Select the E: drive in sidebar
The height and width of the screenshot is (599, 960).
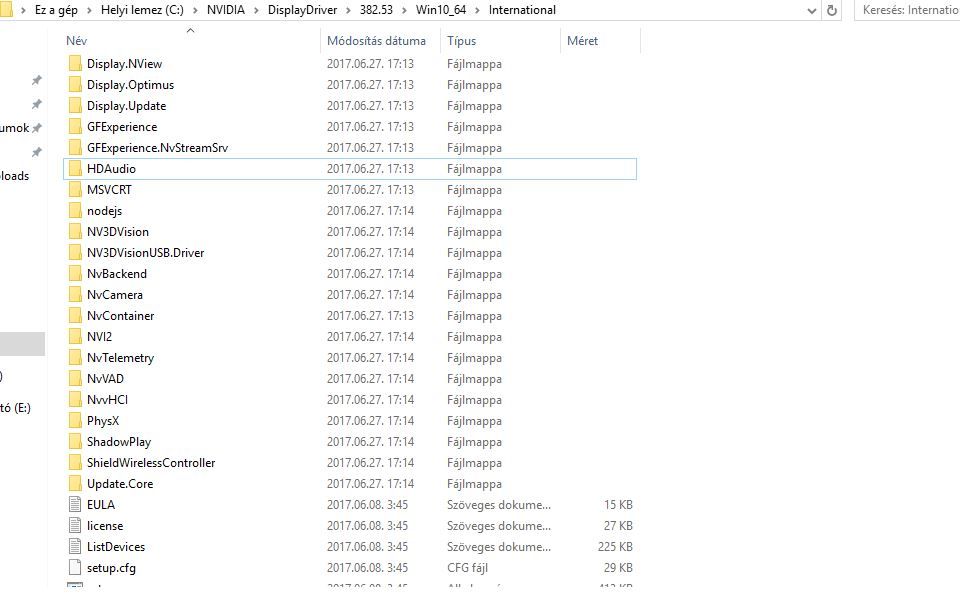15,408
